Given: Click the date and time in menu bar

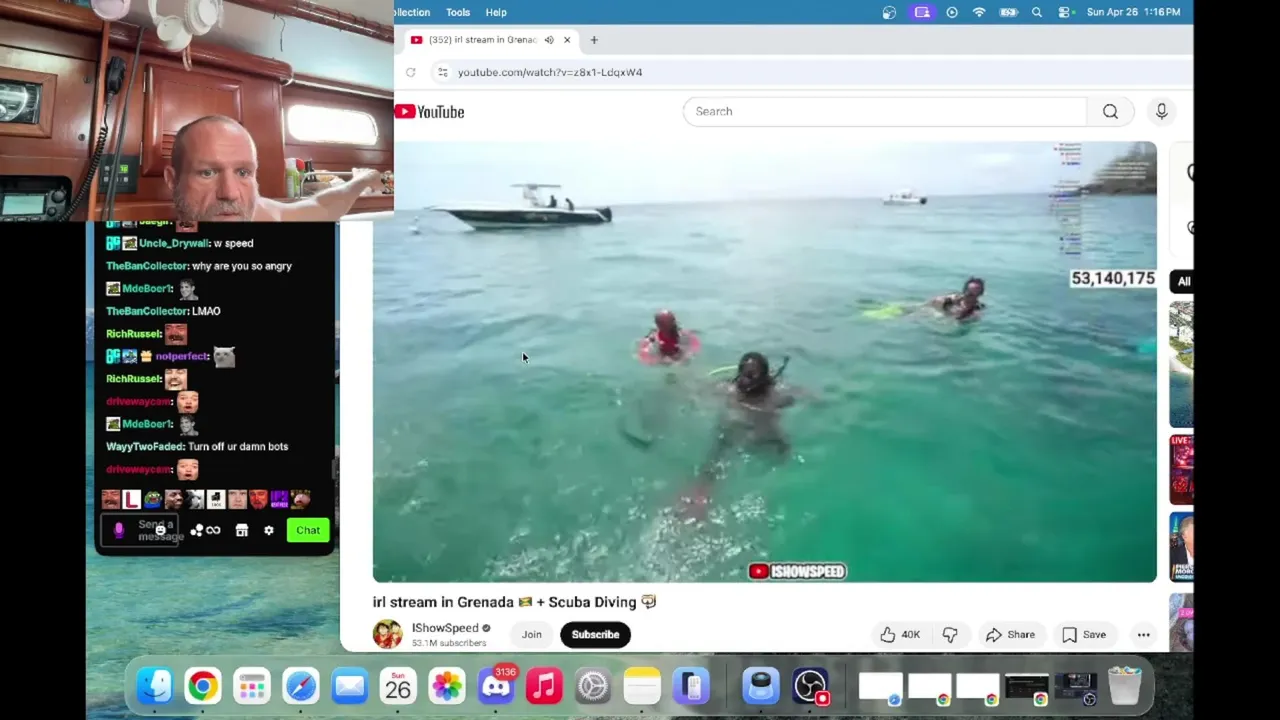Looking at the screenshot, I should 1133,12.
